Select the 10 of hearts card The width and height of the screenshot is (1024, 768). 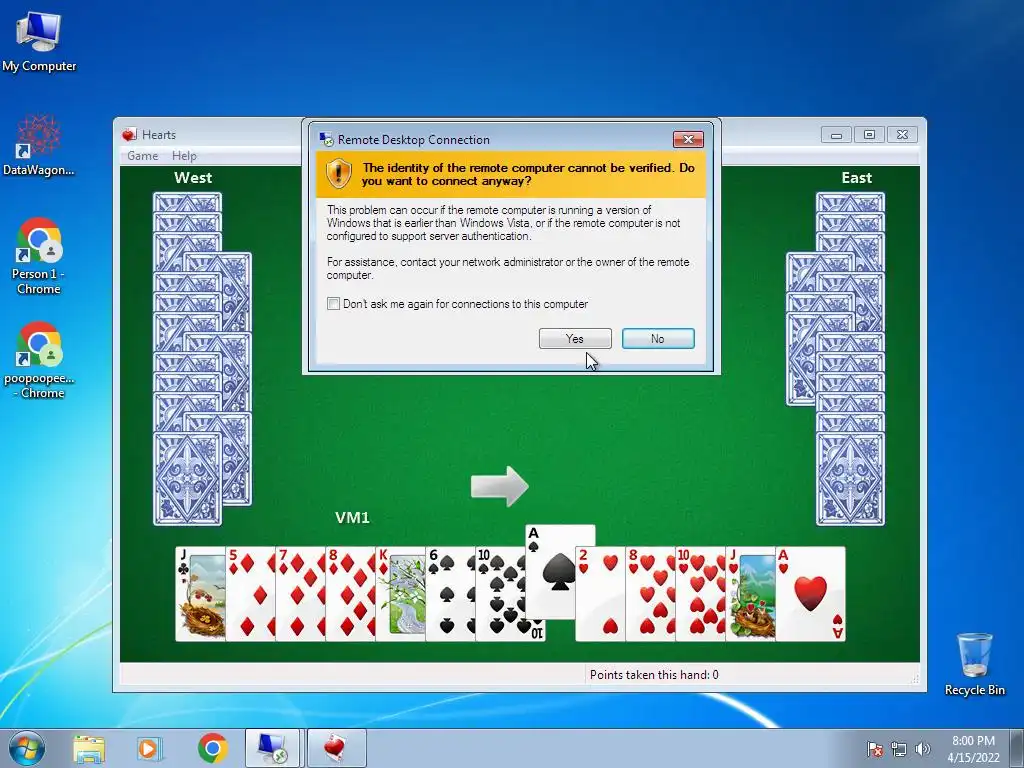pos(700,594)
